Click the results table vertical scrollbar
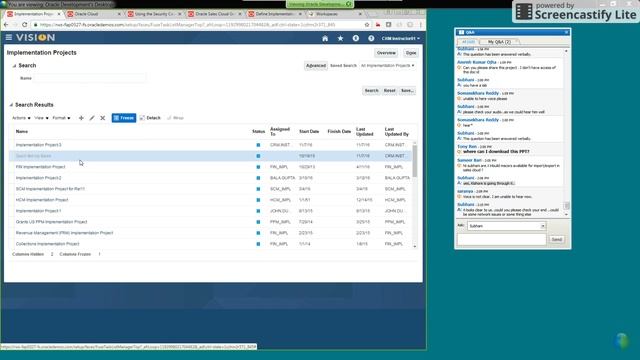Image resolution: width=640 pixels, height=360 pixels. [x=415, y=161]
